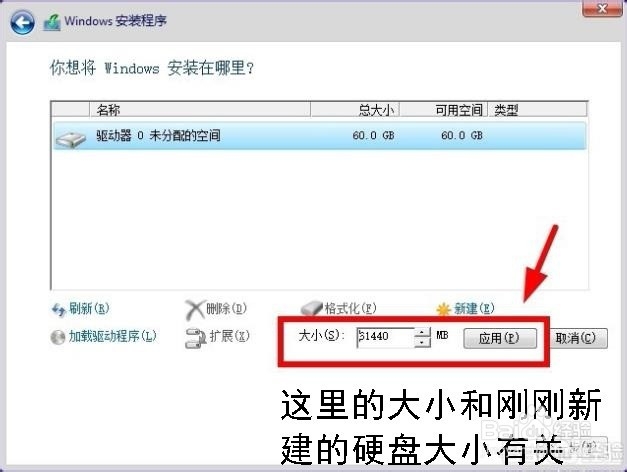Increase size with the spinner up arrow
Screen dimensions: 627x472
422,332
